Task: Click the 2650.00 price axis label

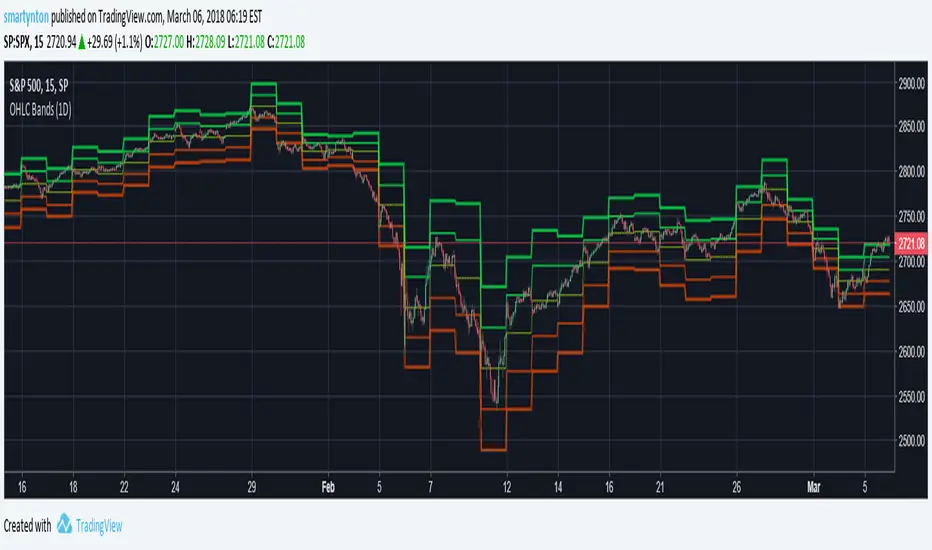Action: [912, 307]
